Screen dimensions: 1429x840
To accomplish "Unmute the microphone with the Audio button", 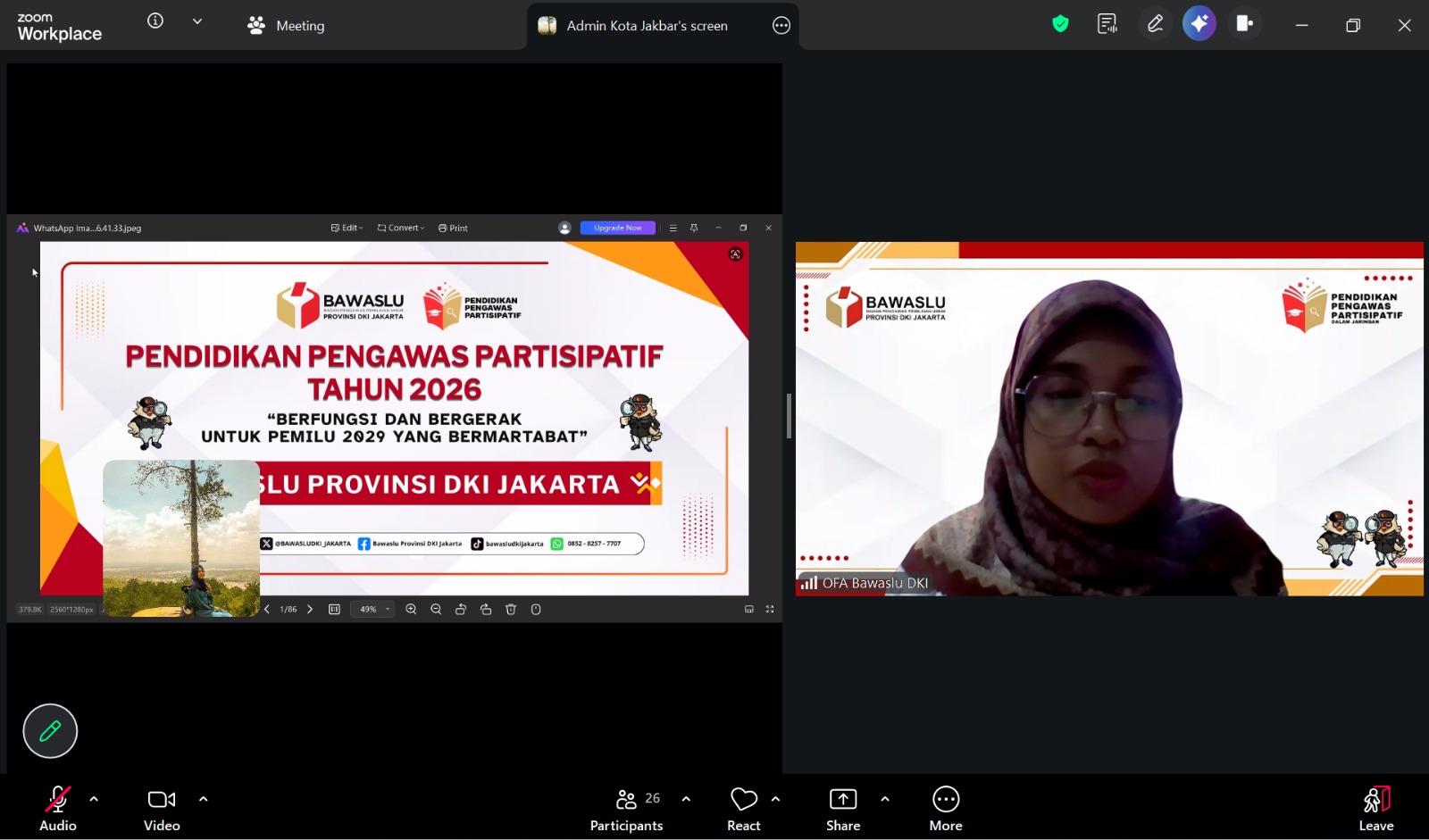I will (58, 809).
